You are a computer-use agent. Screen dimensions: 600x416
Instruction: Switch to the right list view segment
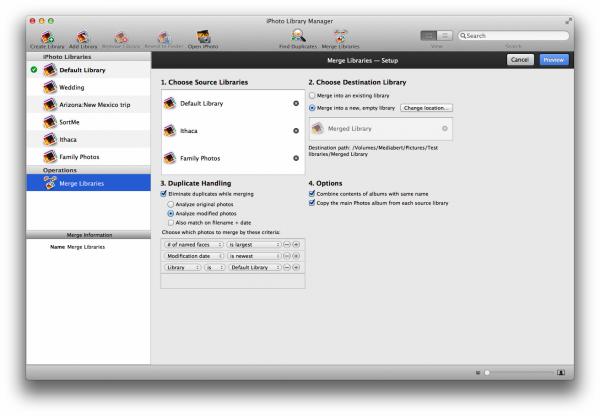click(445, 36)
